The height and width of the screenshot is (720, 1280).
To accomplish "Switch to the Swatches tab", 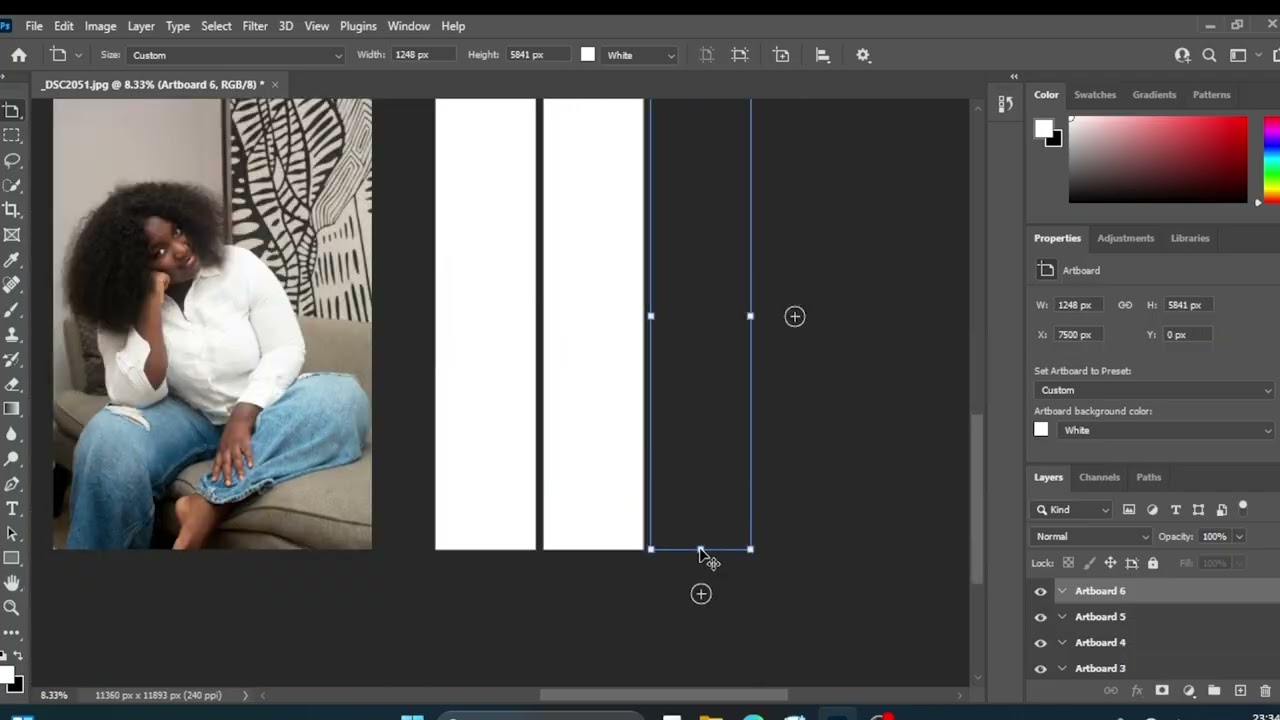I will point(1095,95).
